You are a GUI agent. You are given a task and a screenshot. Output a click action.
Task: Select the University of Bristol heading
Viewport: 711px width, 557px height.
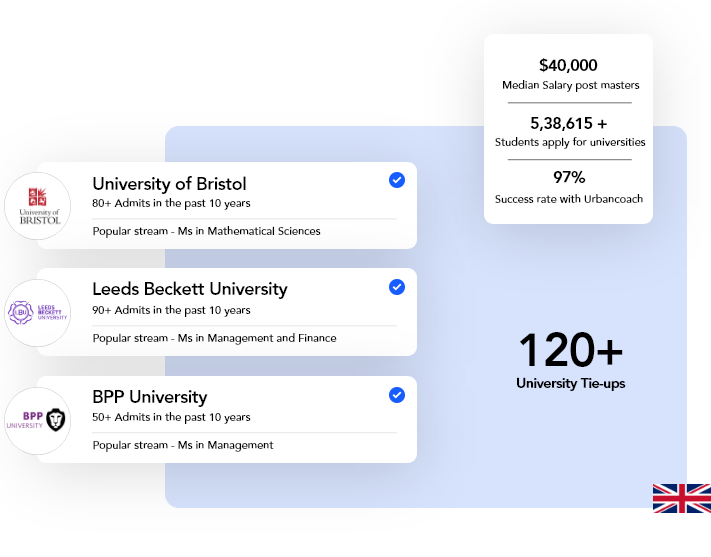point(169,184)
